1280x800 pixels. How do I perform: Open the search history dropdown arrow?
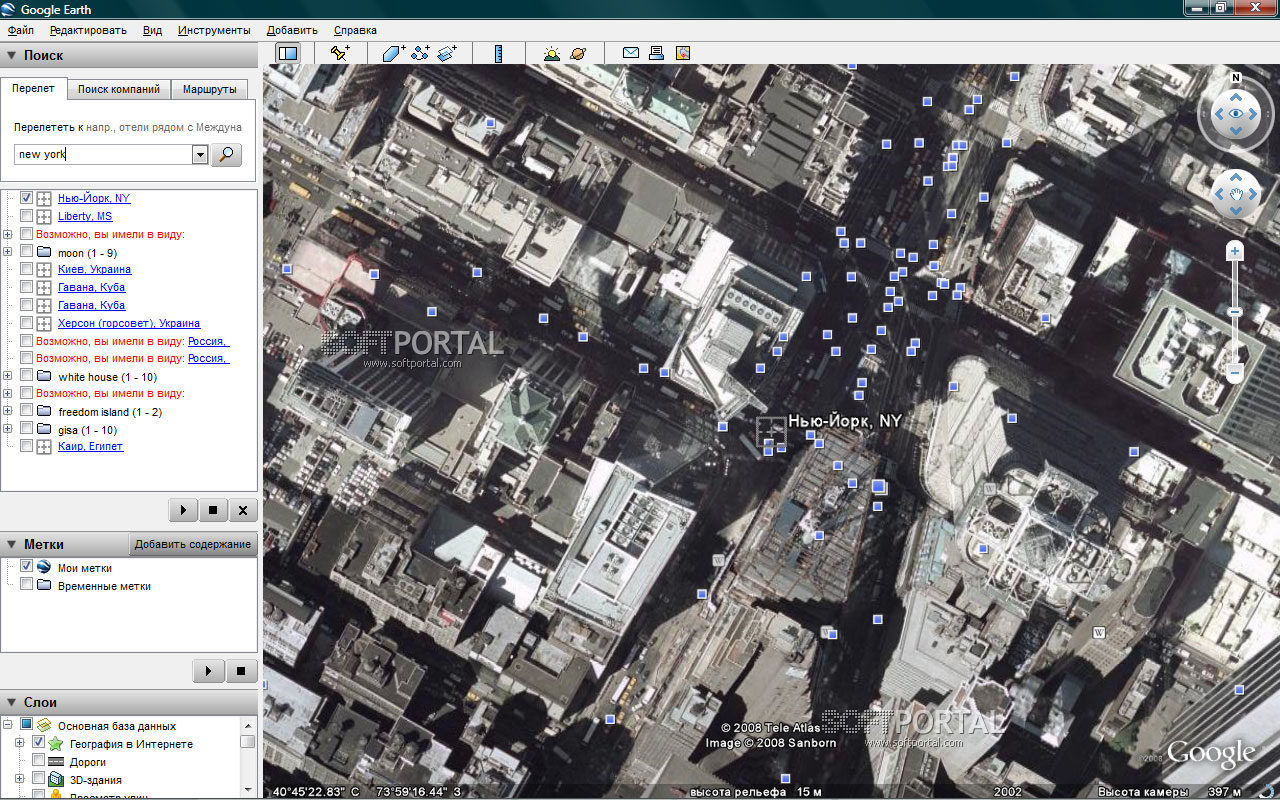point(199,155)
